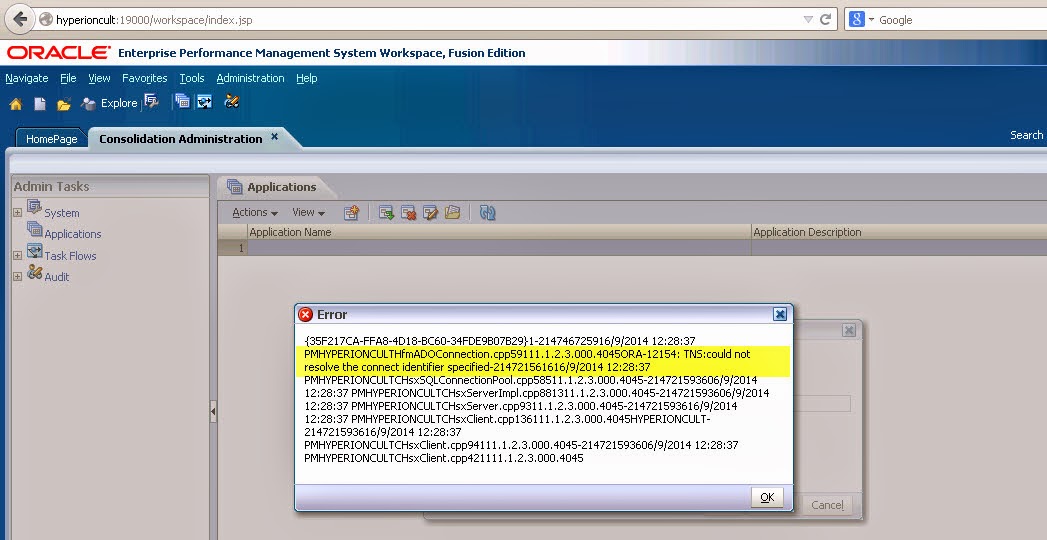The height and width of the screenshot is (540, 1047).
Task: Select System label in Admin Tasks tree
Action: (x=61, y=213)
